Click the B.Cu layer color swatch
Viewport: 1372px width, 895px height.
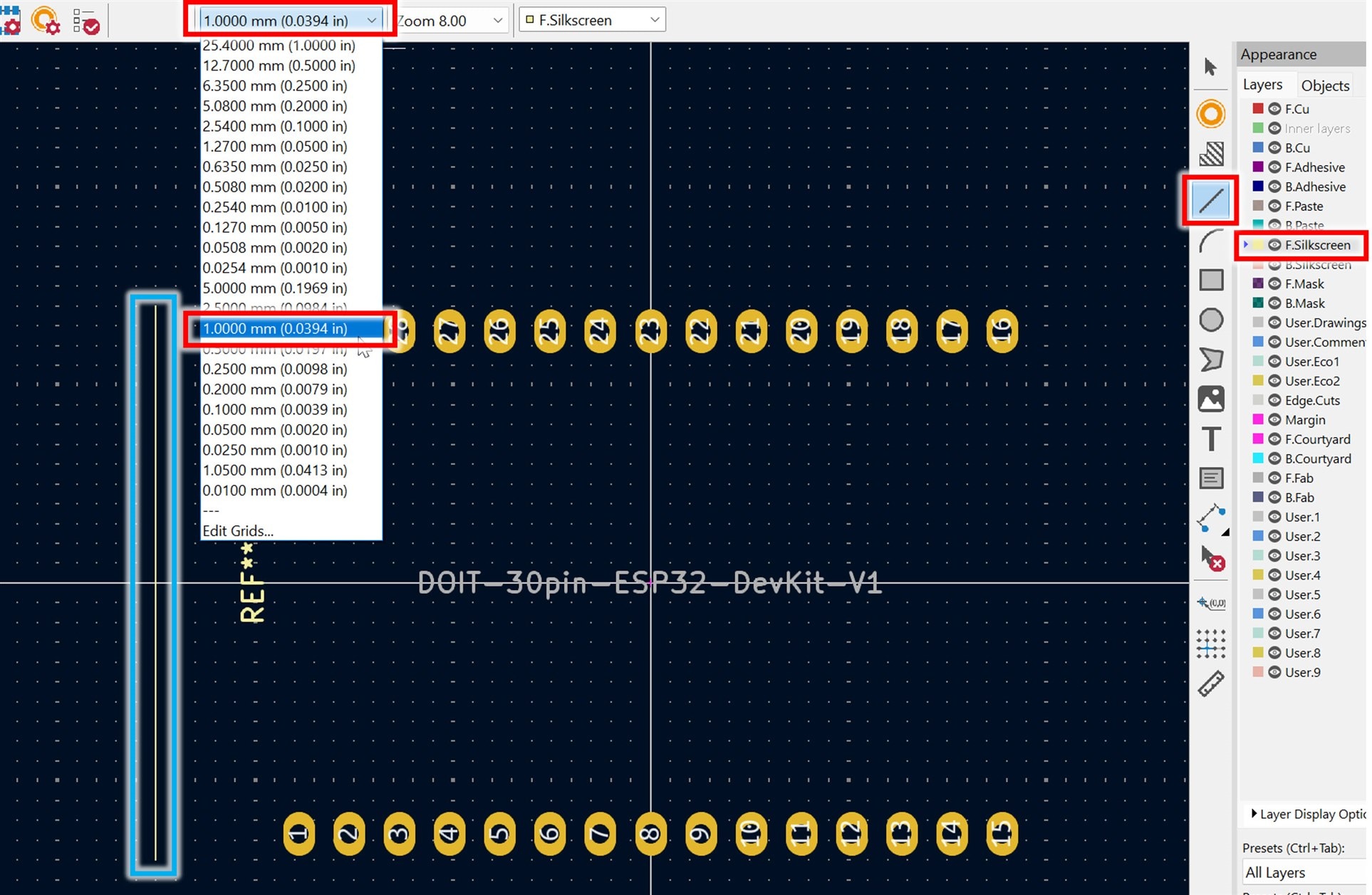click(1258, 148)
